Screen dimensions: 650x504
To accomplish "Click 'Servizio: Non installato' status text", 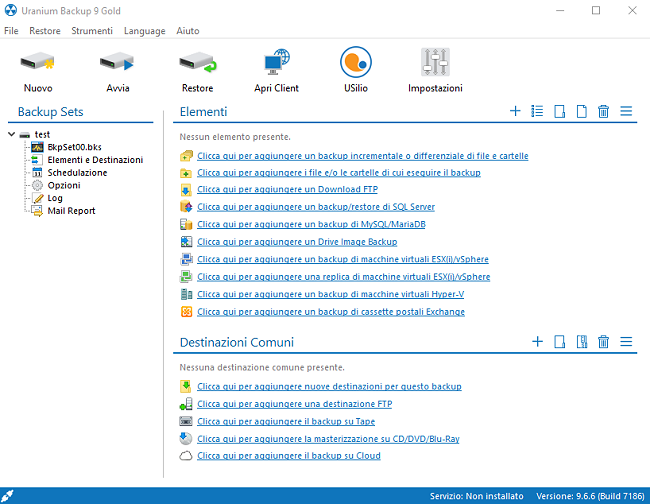I will coord(476,496).
